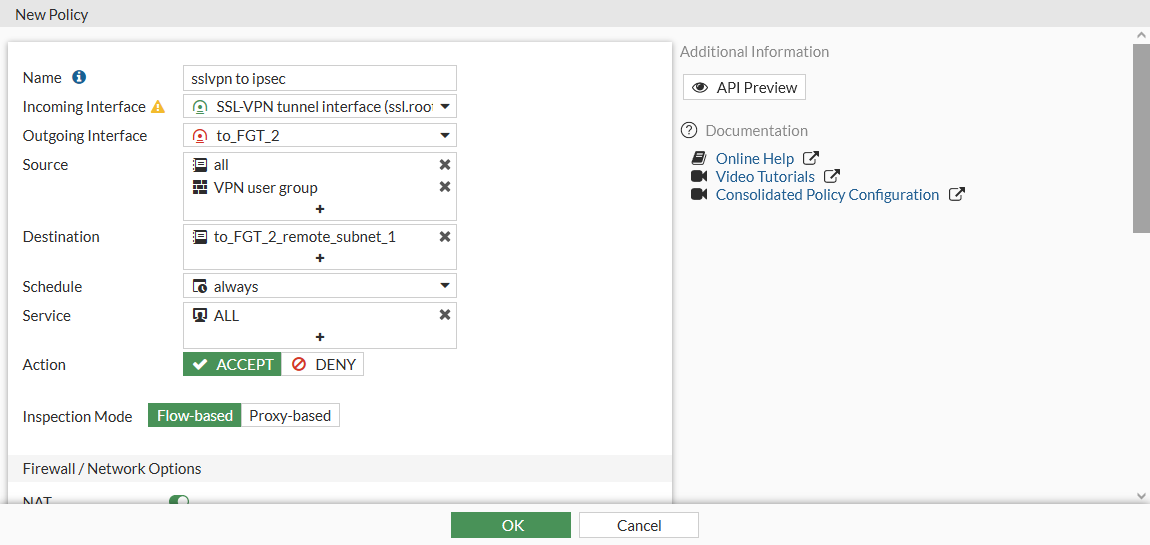Remove to_FGT_2_remote_subnet_1 from Destination
This screenshot has height=545, width=1150.
pos(445,237)
